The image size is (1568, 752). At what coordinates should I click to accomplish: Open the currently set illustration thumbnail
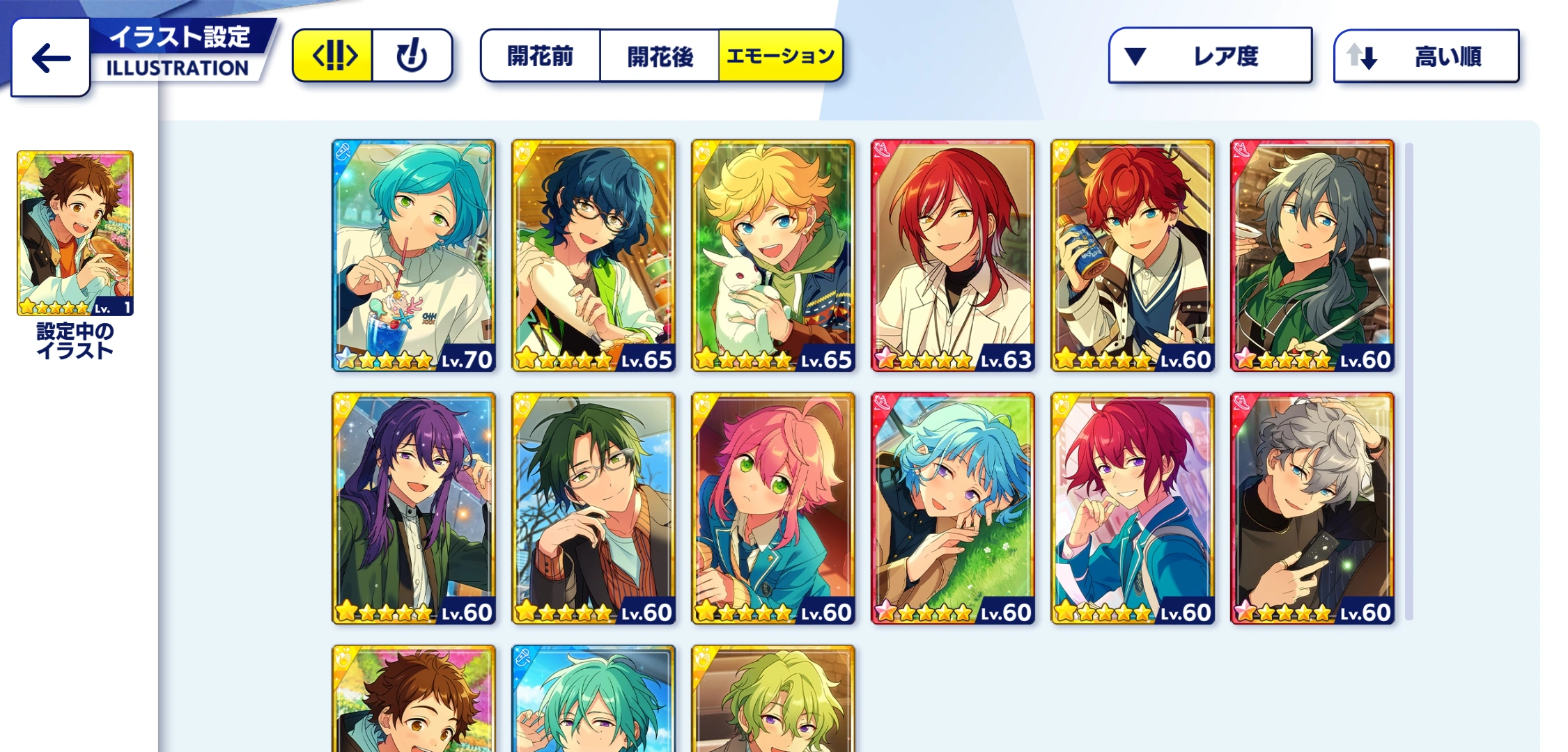click(x=75, y=233)
